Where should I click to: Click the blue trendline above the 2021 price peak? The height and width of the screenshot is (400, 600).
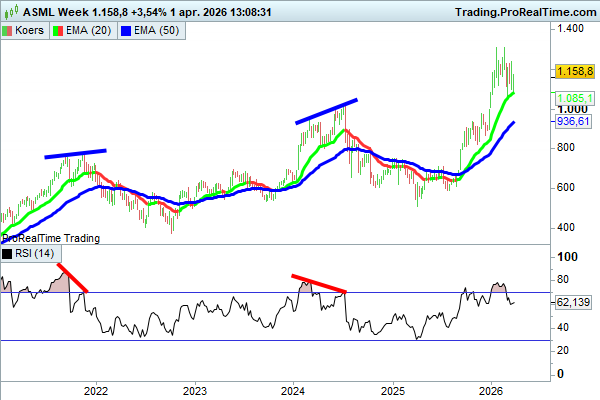(x=75, y=153)
